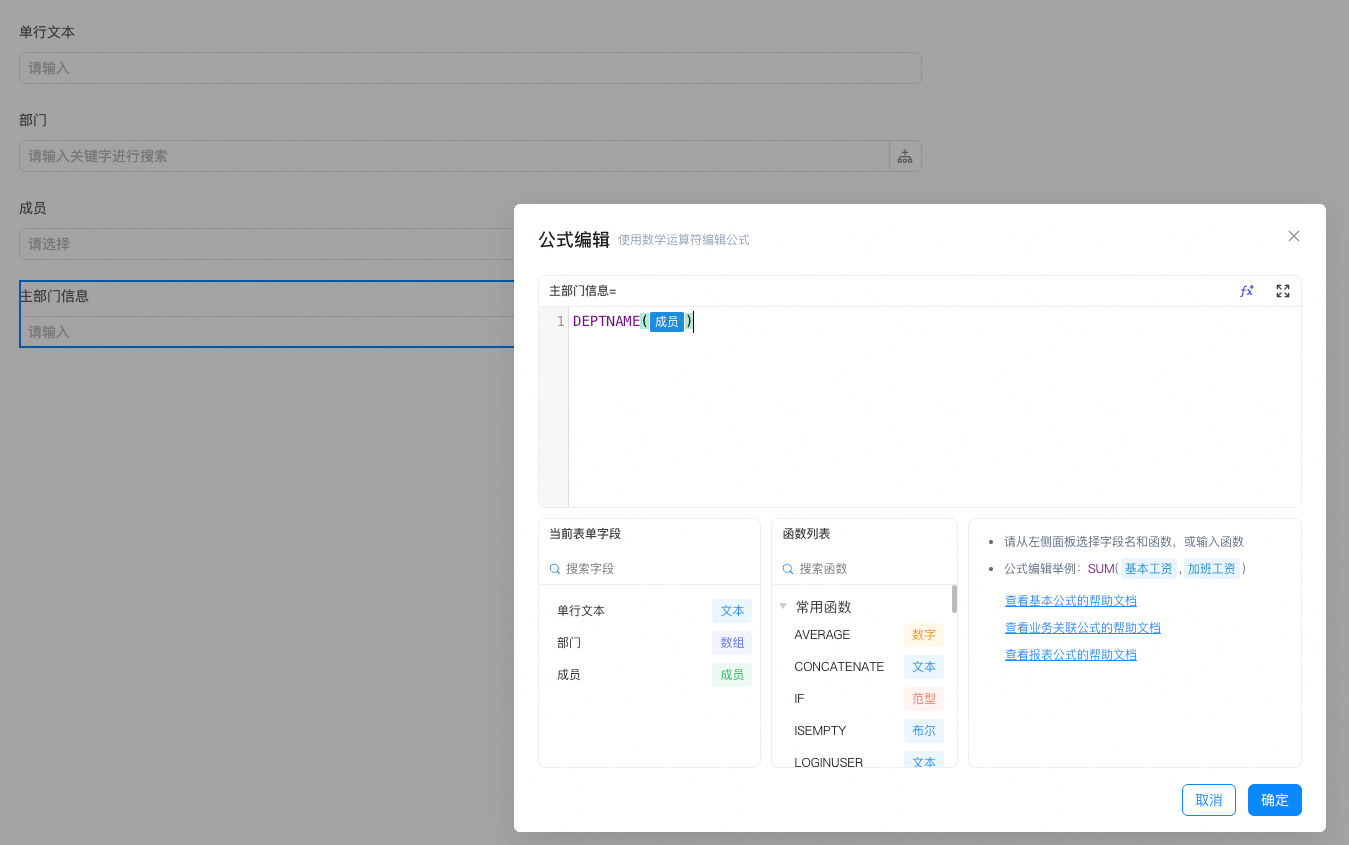
Task: Pick the CONCATENATE function
Action: [x=839, y=667]
